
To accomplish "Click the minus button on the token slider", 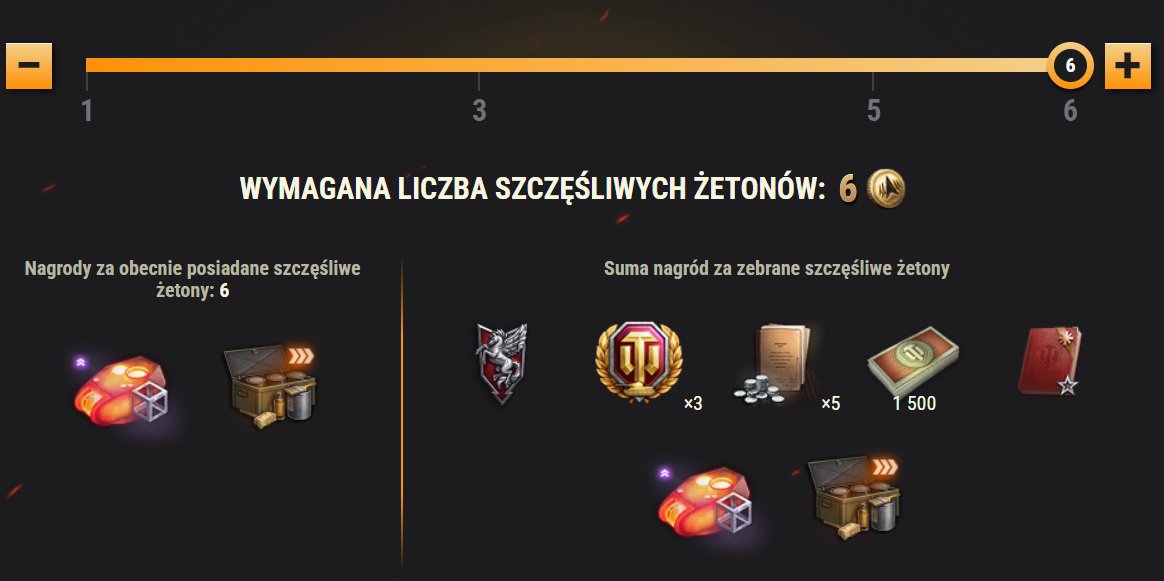I will (x=29, y=65).
